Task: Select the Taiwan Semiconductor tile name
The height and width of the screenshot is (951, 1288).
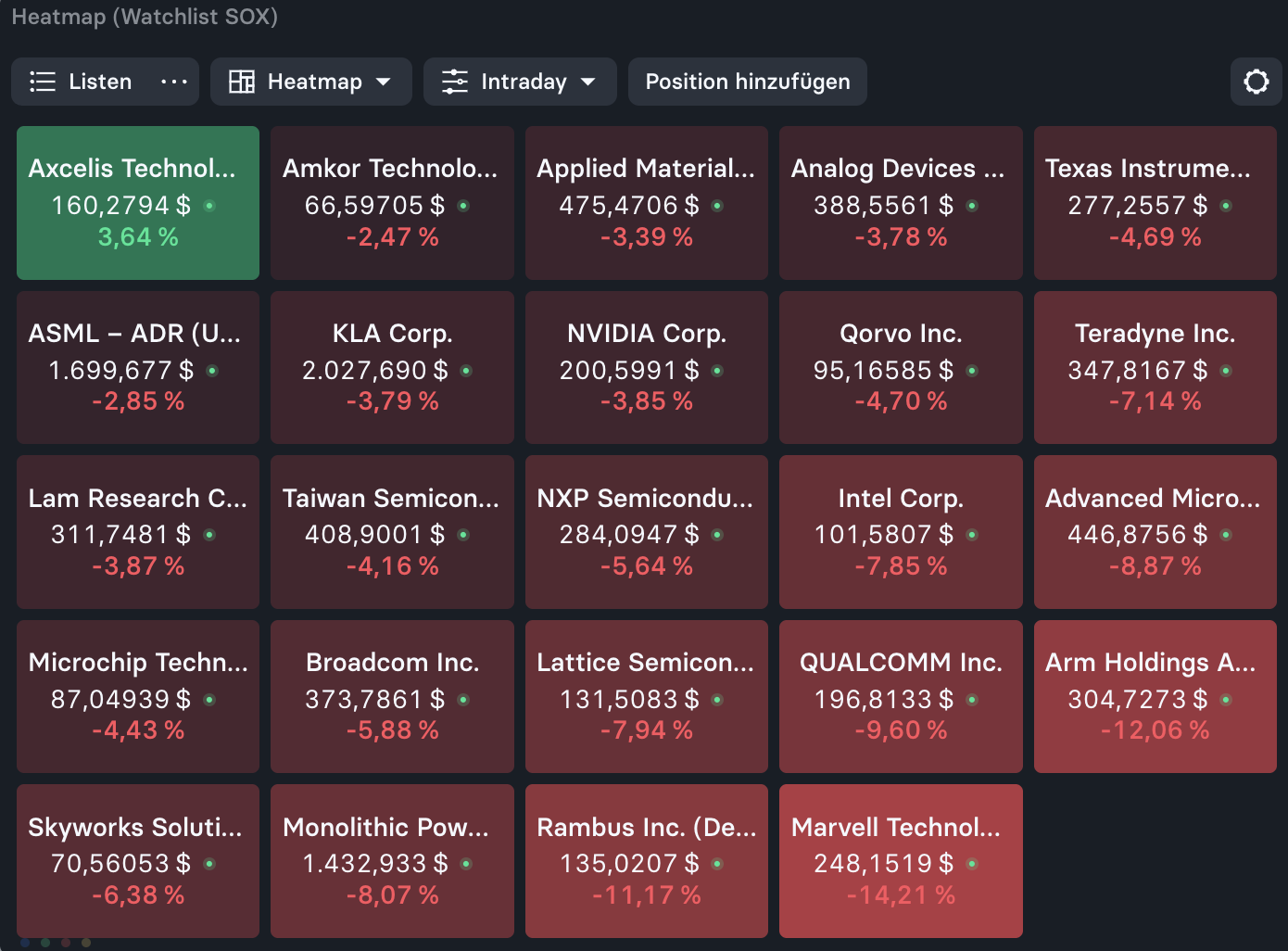Action: pos(391,499)
